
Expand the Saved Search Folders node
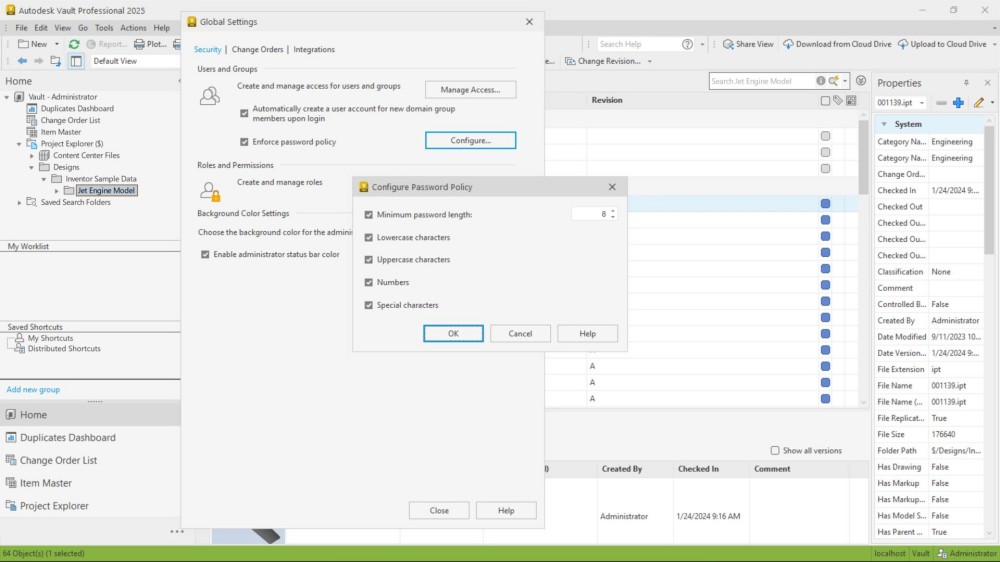19,203
